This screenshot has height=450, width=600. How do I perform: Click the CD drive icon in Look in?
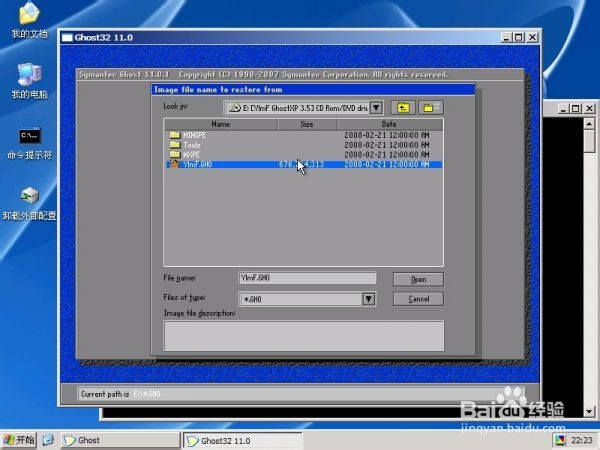point(235,108)
